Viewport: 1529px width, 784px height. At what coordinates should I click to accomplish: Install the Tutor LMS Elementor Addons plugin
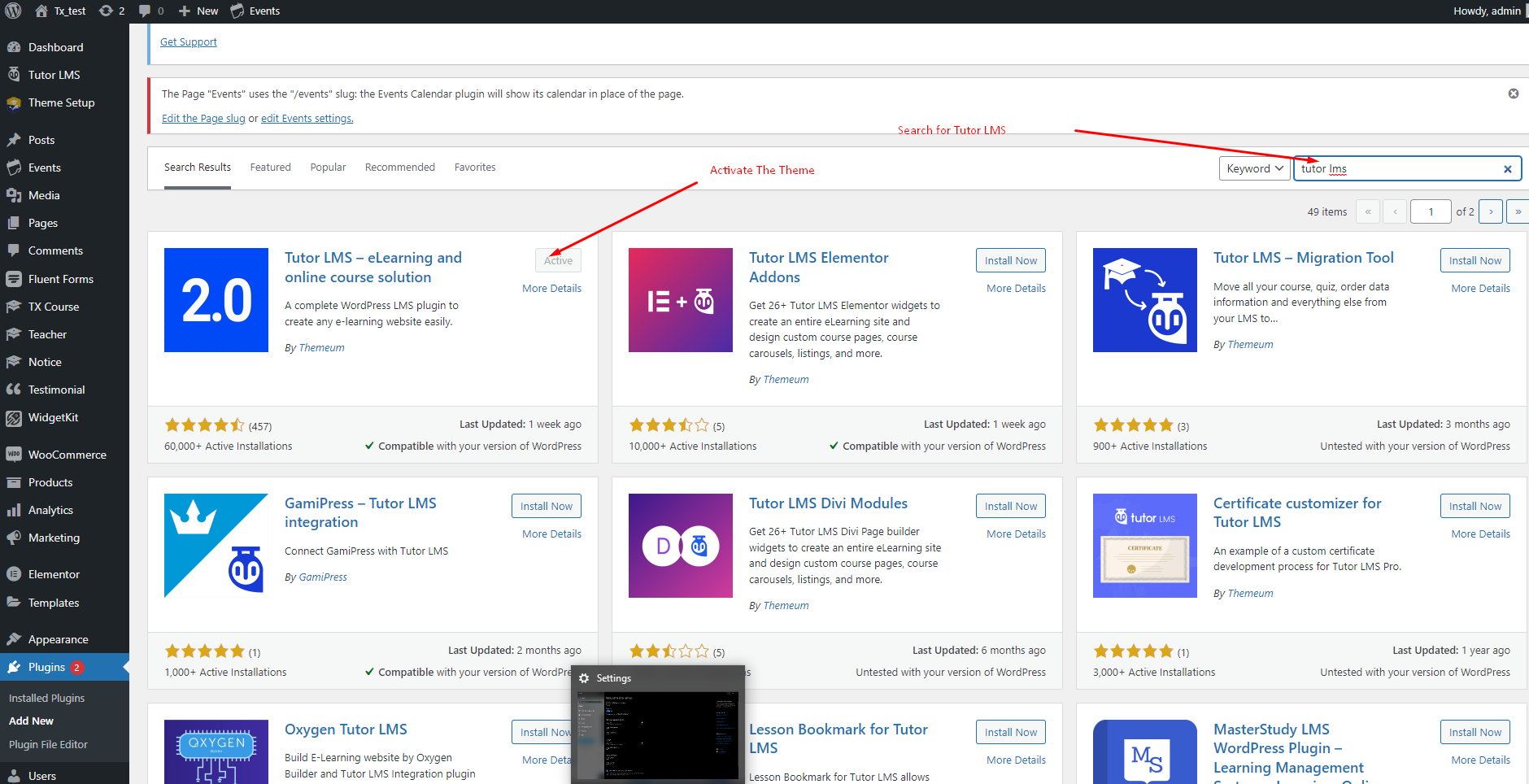[1010, 260]
